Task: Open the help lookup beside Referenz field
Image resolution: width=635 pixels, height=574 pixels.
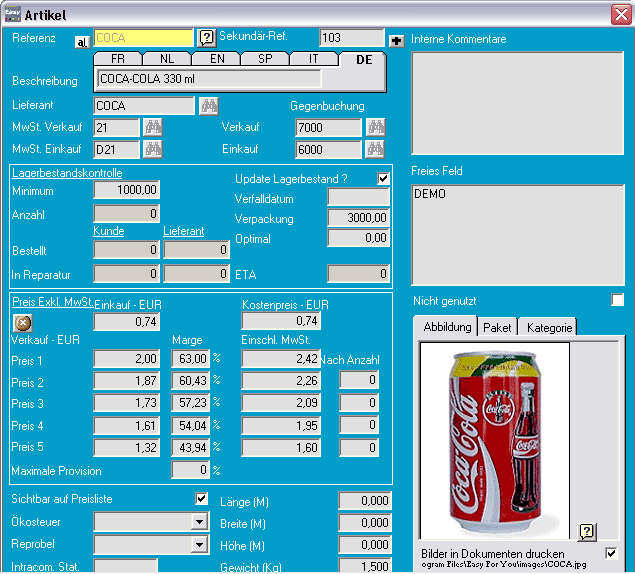Action: (x=207, y=38)
